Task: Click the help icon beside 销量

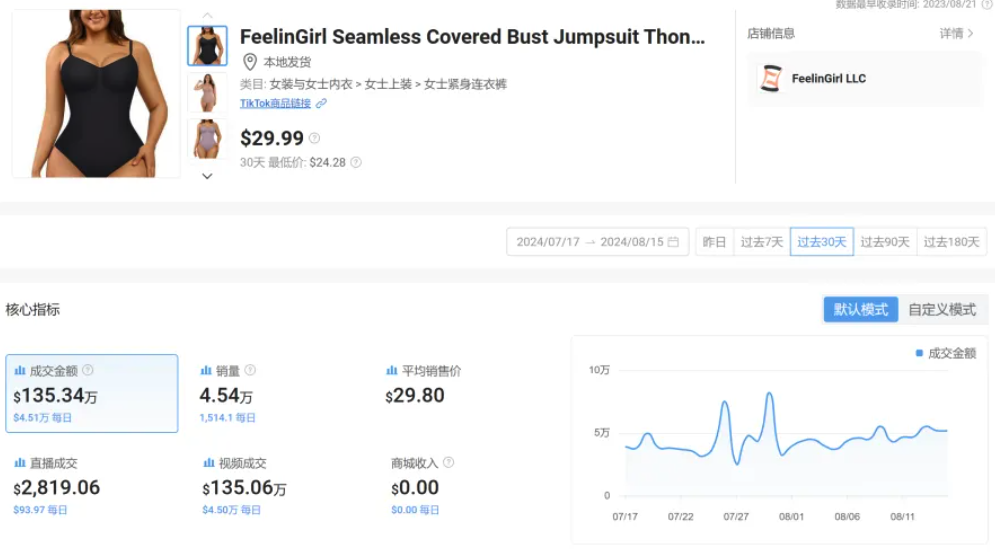Action: coord(250,370)
